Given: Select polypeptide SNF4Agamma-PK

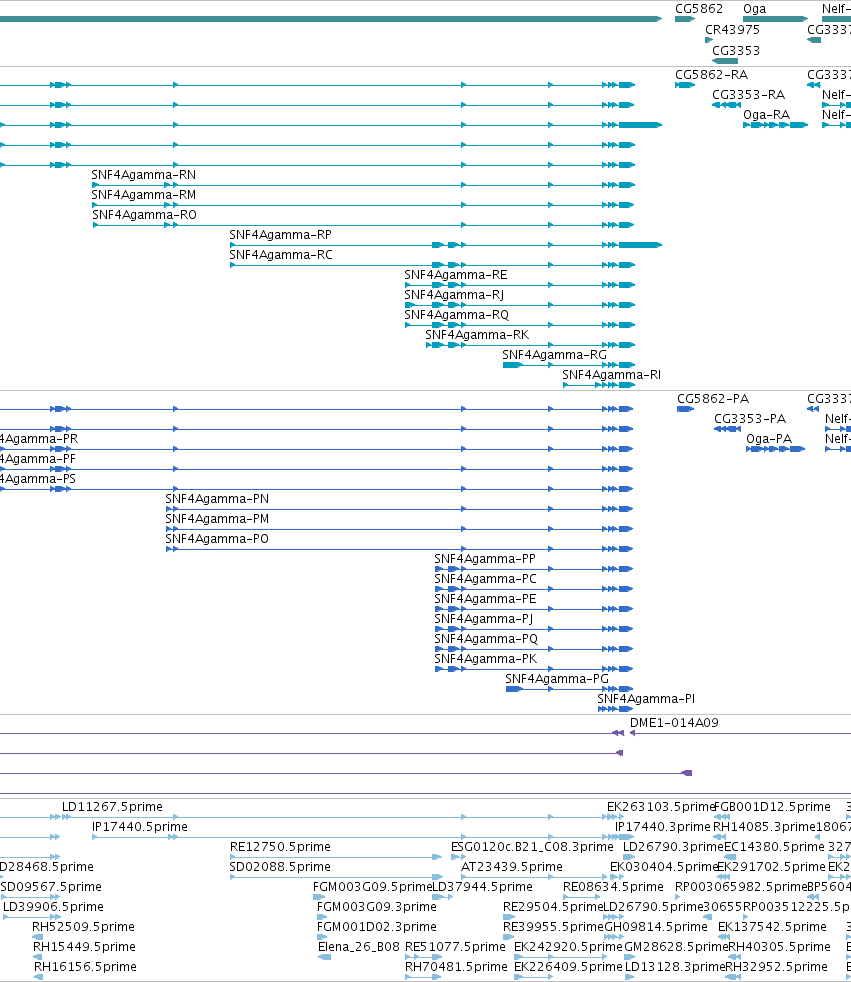Looking at the screenshot, I should pos(485,659).
